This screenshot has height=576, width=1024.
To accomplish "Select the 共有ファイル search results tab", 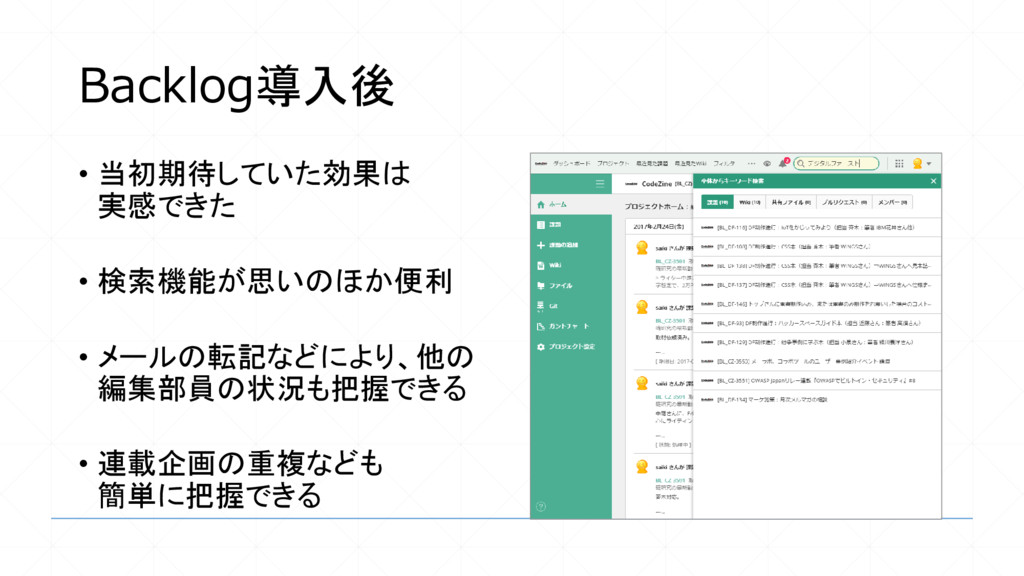I will tap(791, 202).
